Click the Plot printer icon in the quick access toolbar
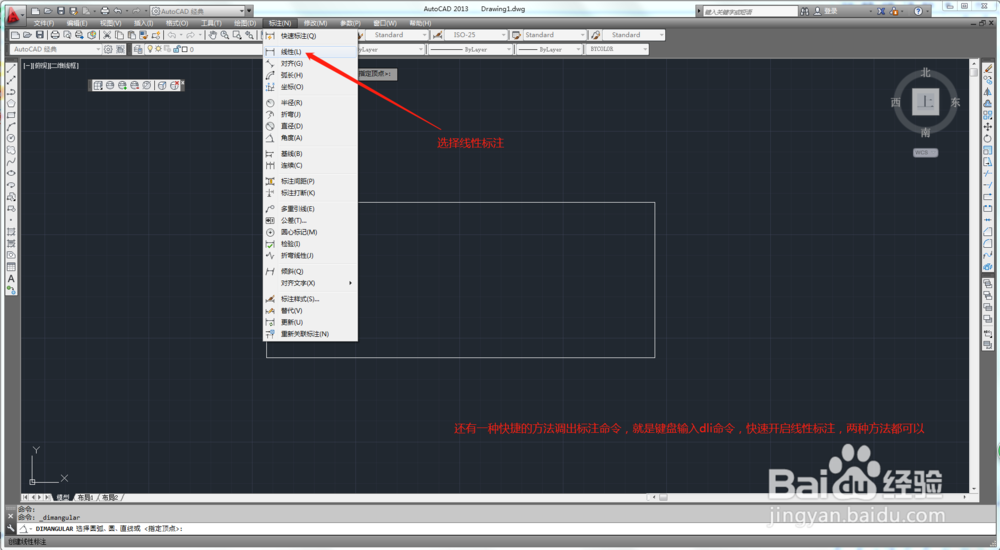Image resolution: width=1000 pixels, height=550 pixels. (105, 11)
